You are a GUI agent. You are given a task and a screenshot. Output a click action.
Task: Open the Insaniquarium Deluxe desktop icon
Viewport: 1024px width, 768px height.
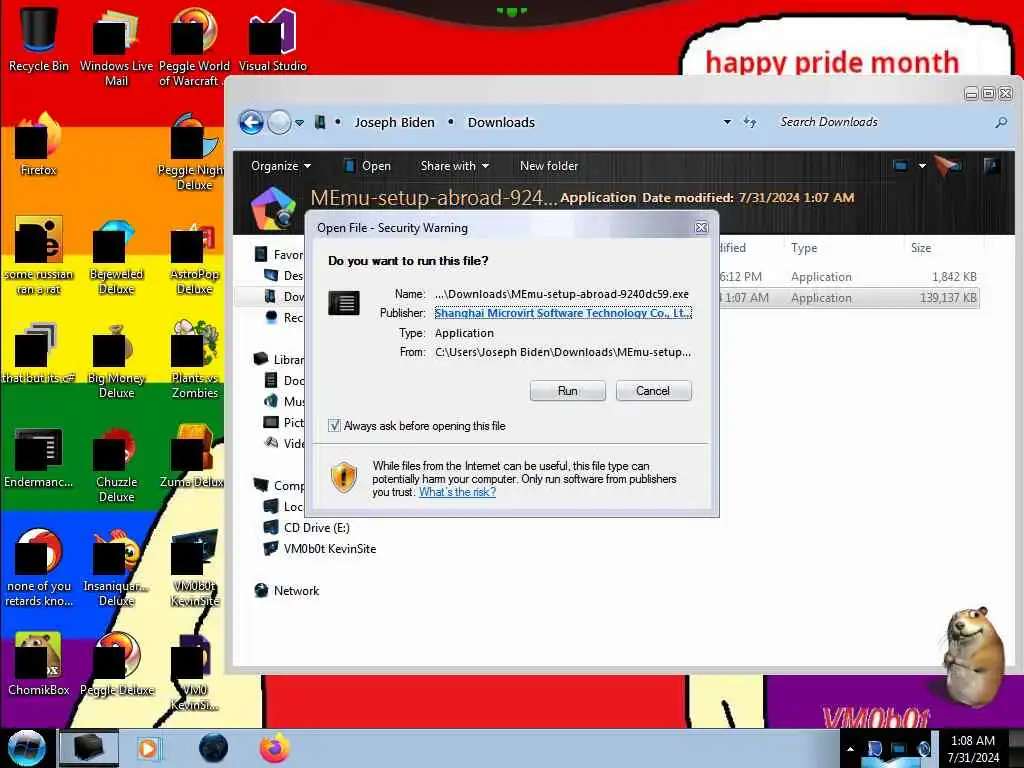[116, 568]
